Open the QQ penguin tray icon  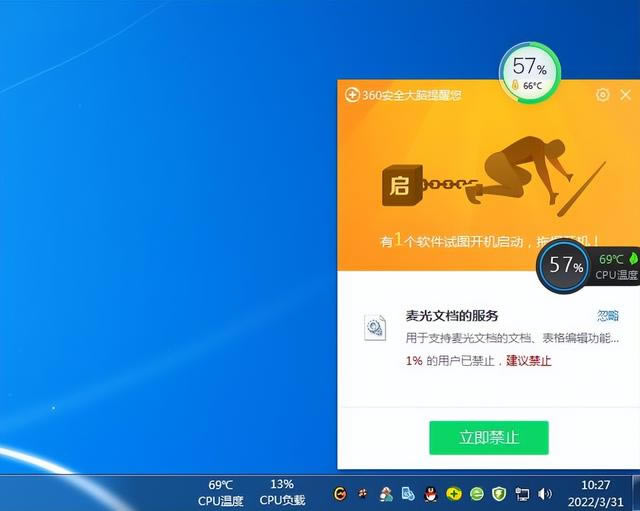(x=431, y=494)
